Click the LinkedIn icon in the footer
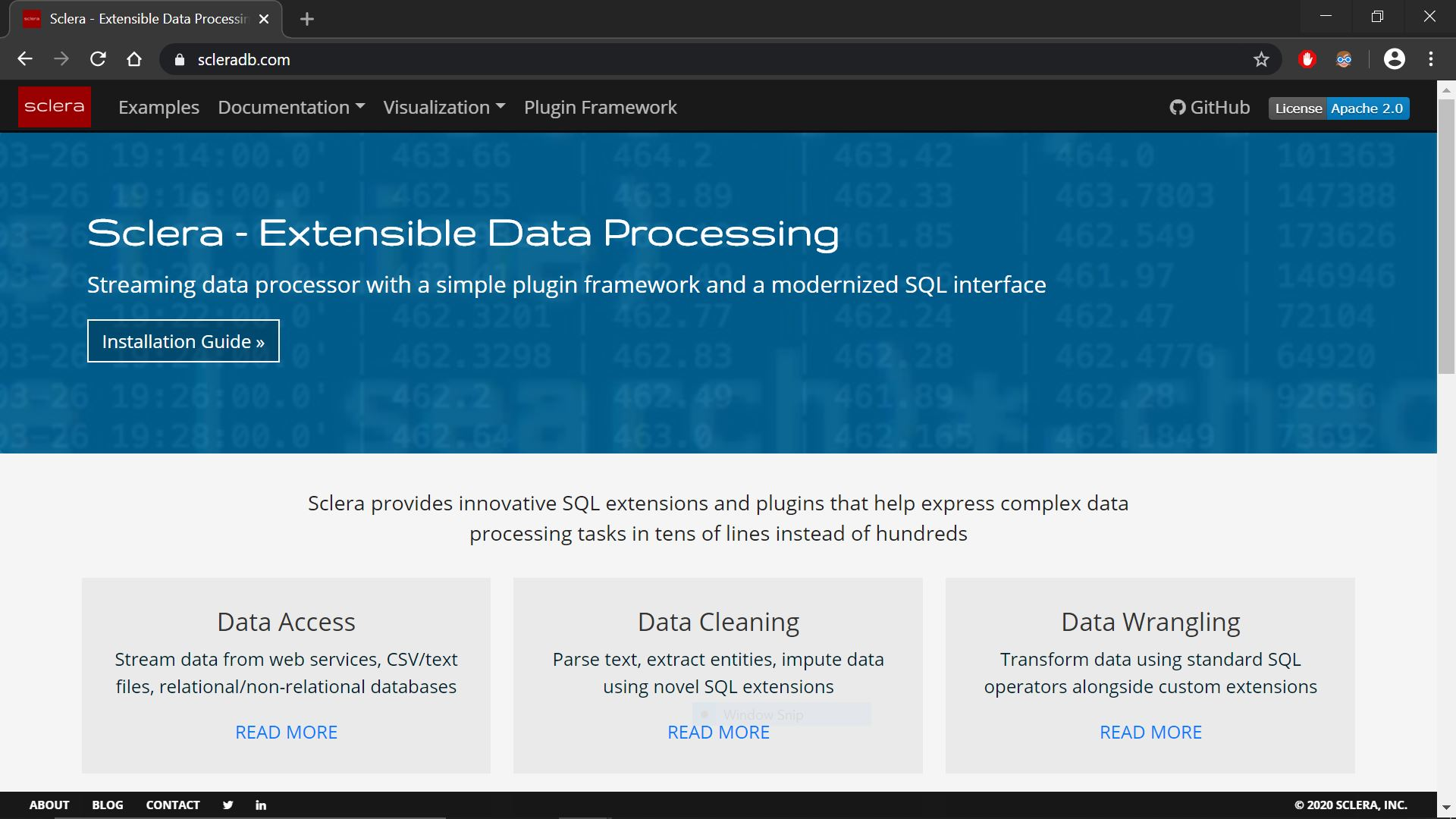1456x819 pixels. pyautogui.click(x=261, y=805)
